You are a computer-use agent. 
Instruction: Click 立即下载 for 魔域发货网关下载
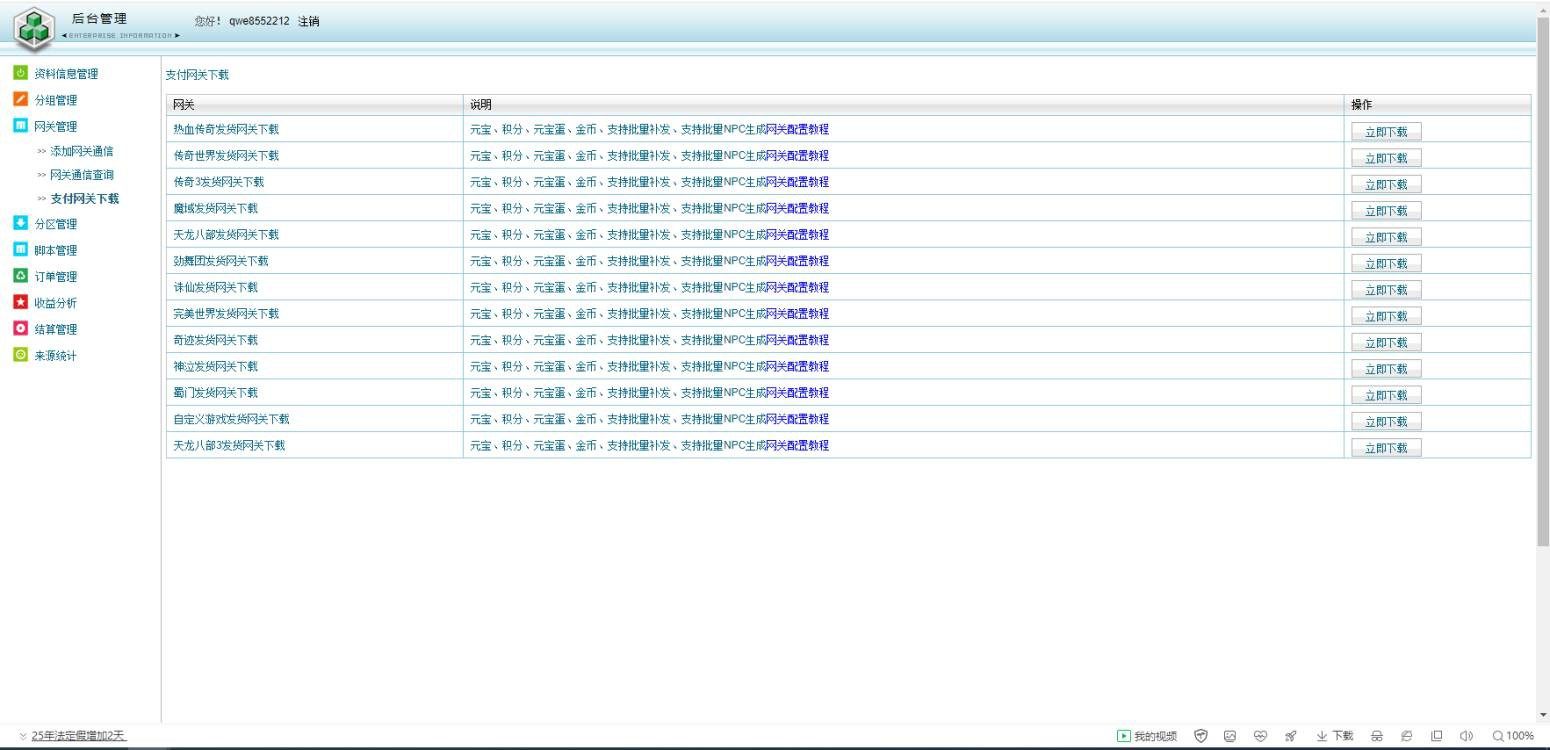click(1386, 210)
